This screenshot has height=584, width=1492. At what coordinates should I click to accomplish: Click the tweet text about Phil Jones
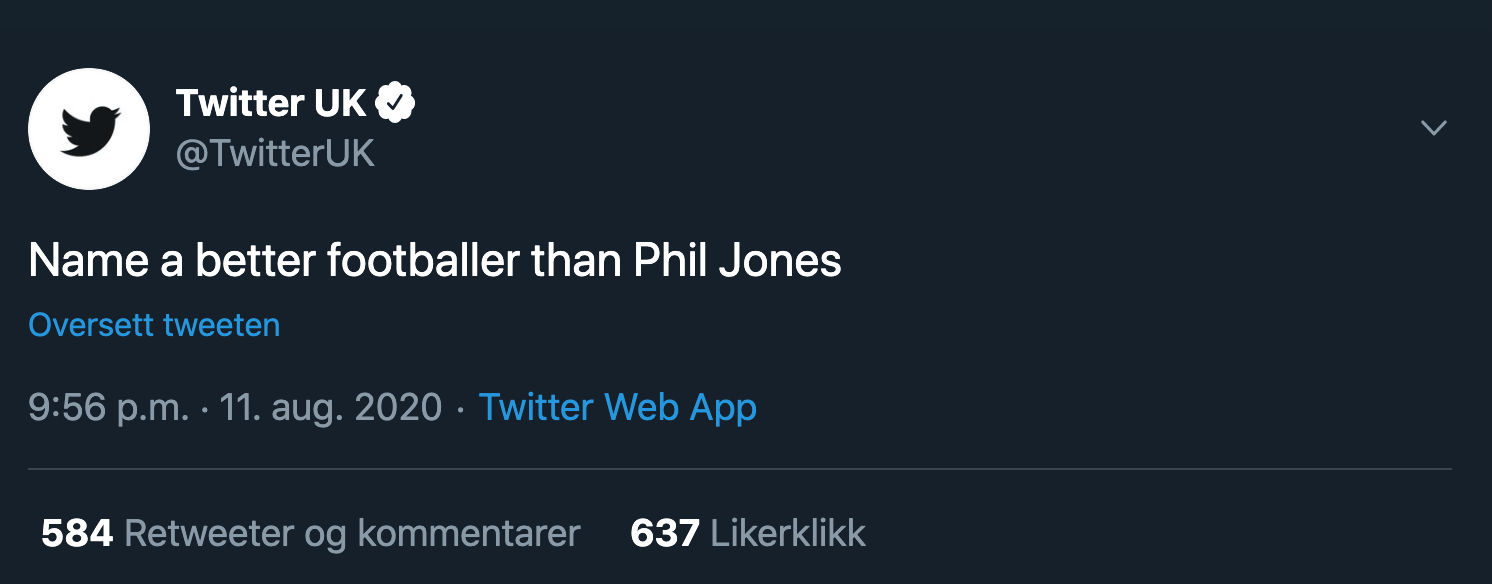[x=435, y=260]
